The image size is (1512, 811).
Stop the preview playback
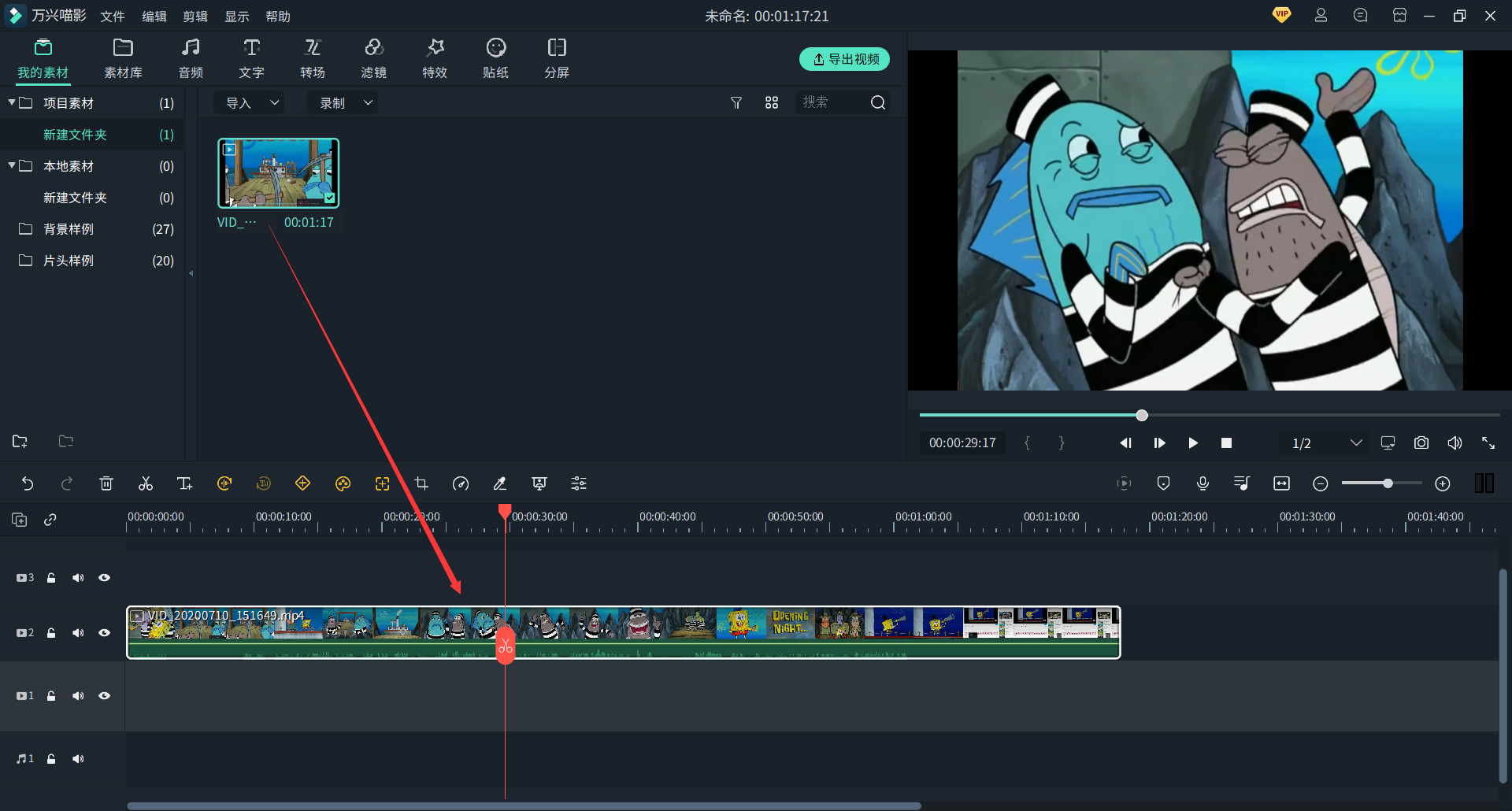coord(1226,443)
